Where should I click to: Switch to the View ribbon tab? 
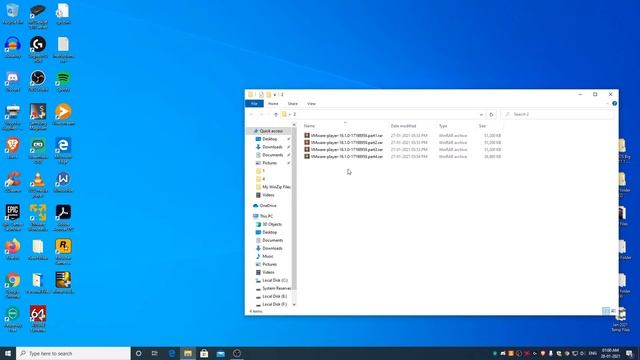point(311,104)
